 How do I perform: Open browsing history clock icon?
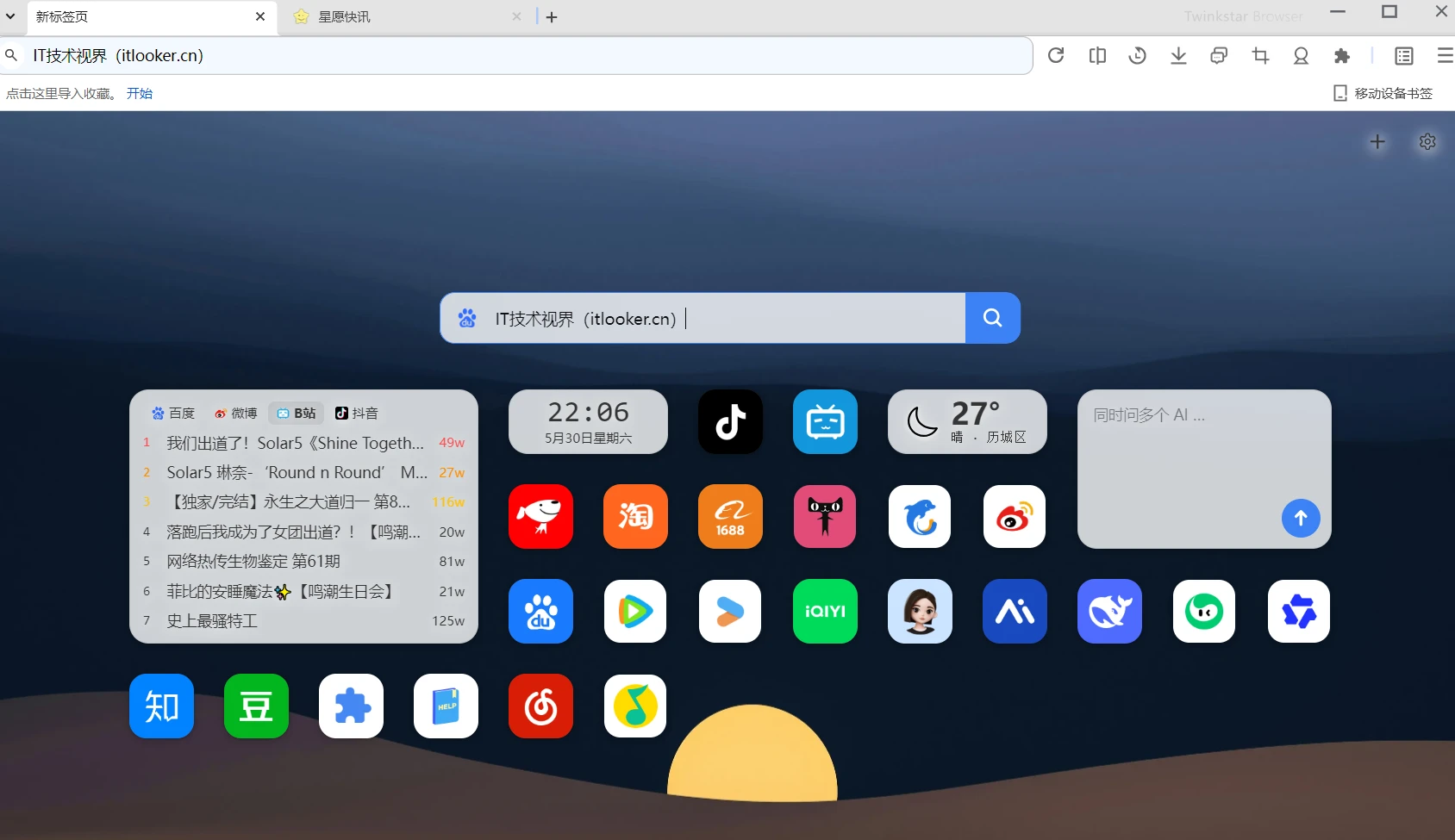click(x=1138, y=56)
